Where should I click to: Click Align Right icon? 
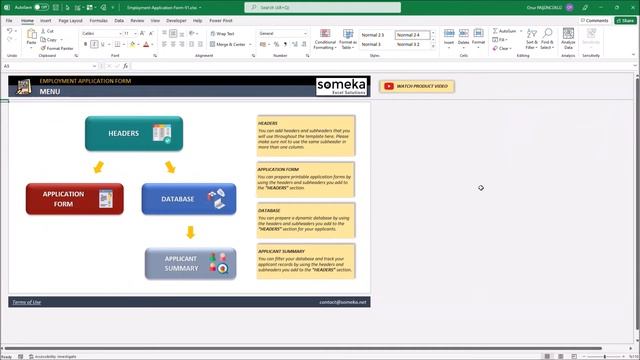(182, 44)
